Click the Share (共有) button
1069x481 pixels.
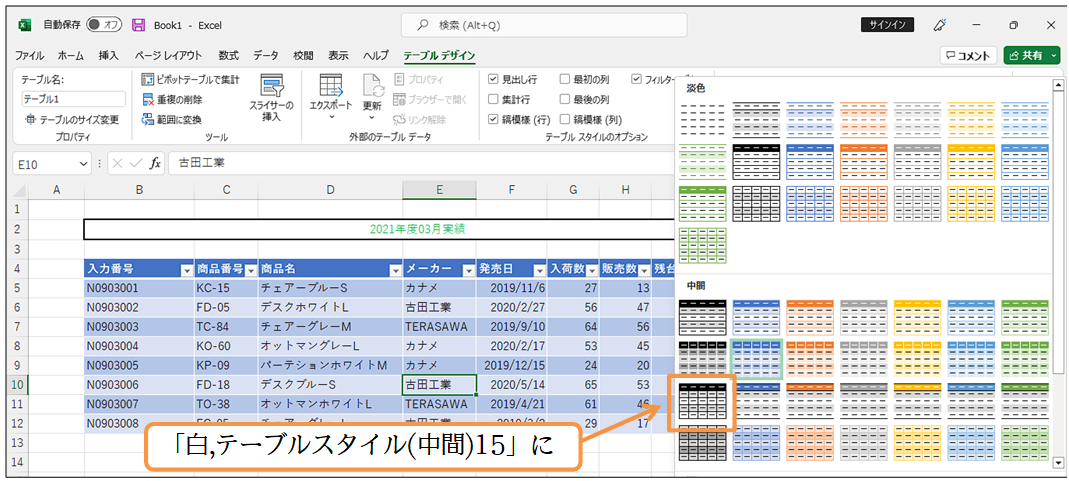pos(1031,56)
